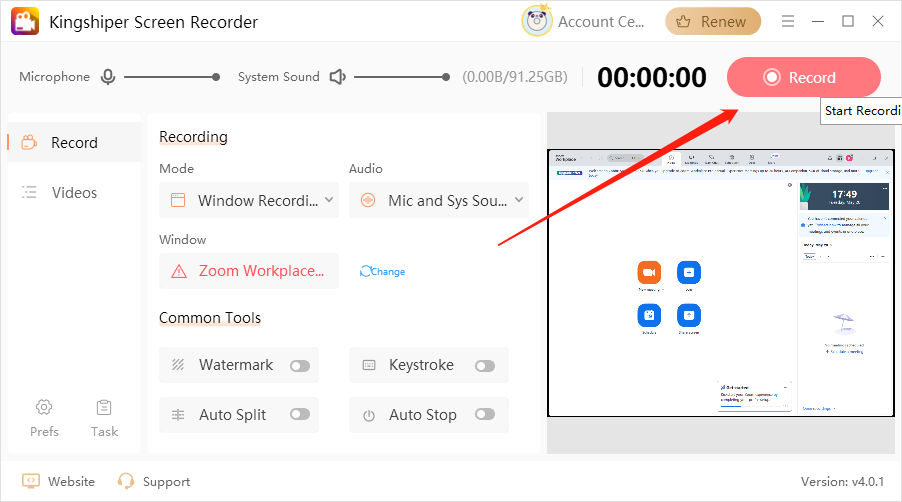Screen dimensions: 902x502
Task: Click the Auto Stop power icon
Action: point(369,415)
